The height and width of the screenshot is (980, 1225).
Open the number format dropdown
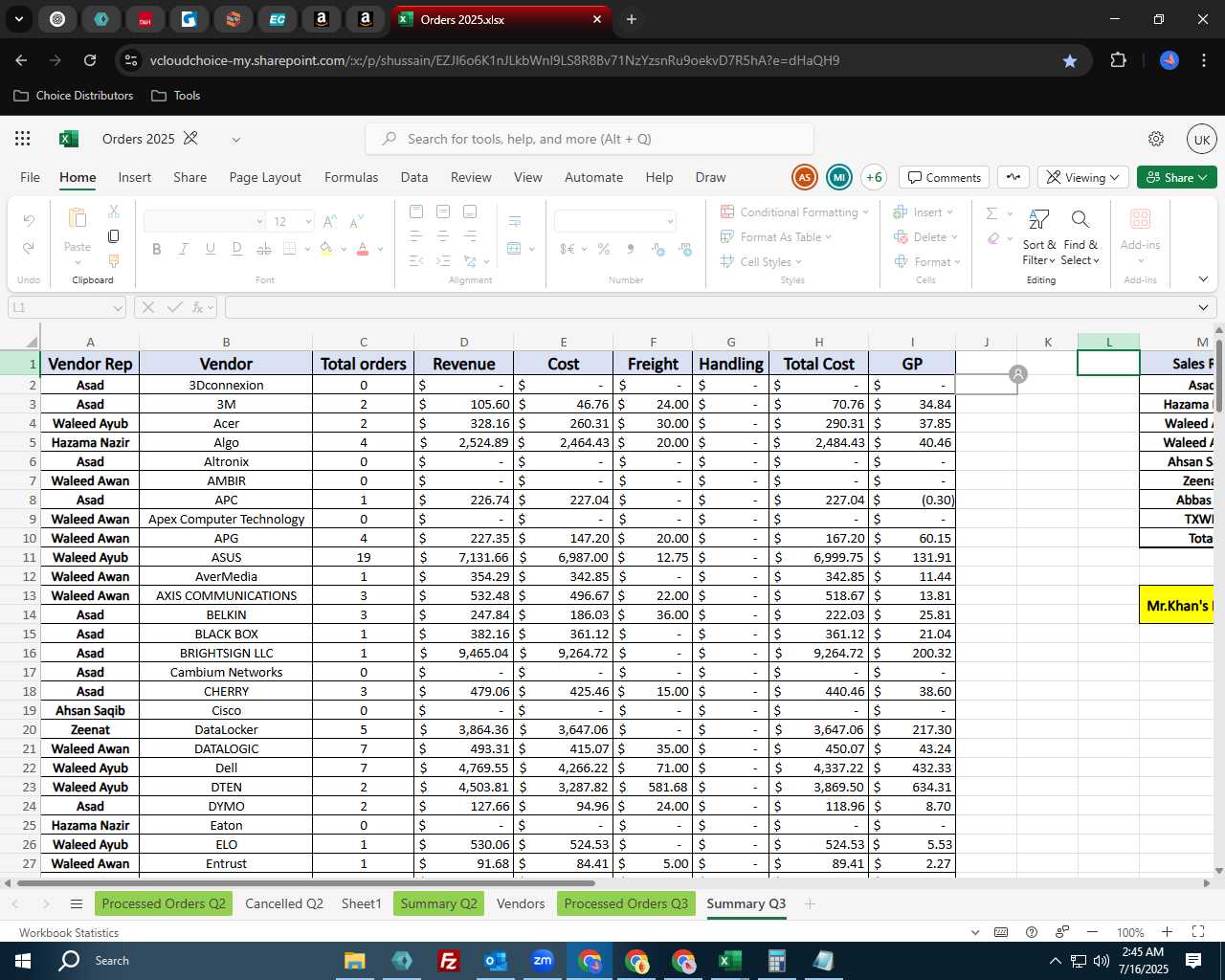670,221
